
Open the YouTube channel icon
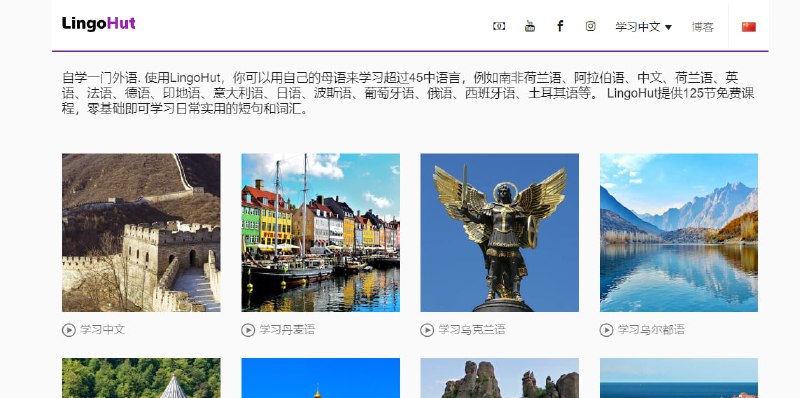click(530, 26)
